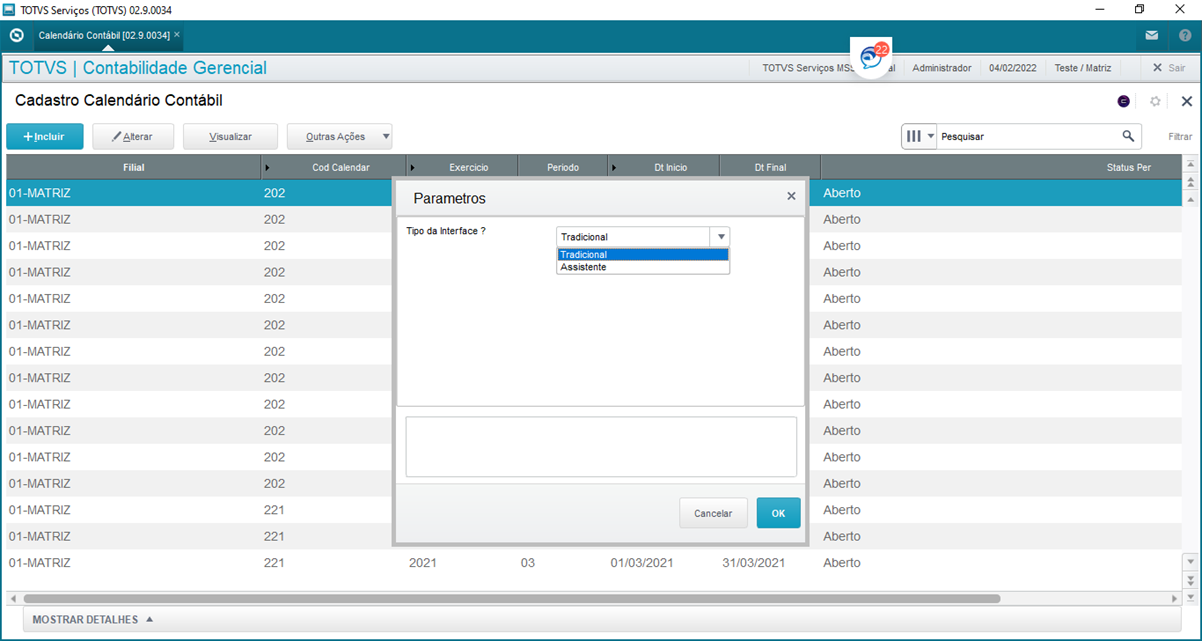Click the Incluir button
The image size is (1202, 641).
pos(45,137)
